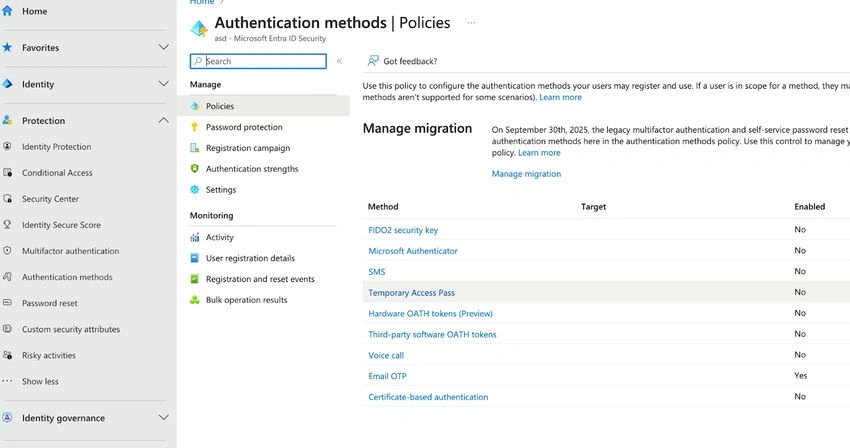Click the Identity Protection icon
The image size is (850, 448).
pyautogui.click(x=7, y=146)
